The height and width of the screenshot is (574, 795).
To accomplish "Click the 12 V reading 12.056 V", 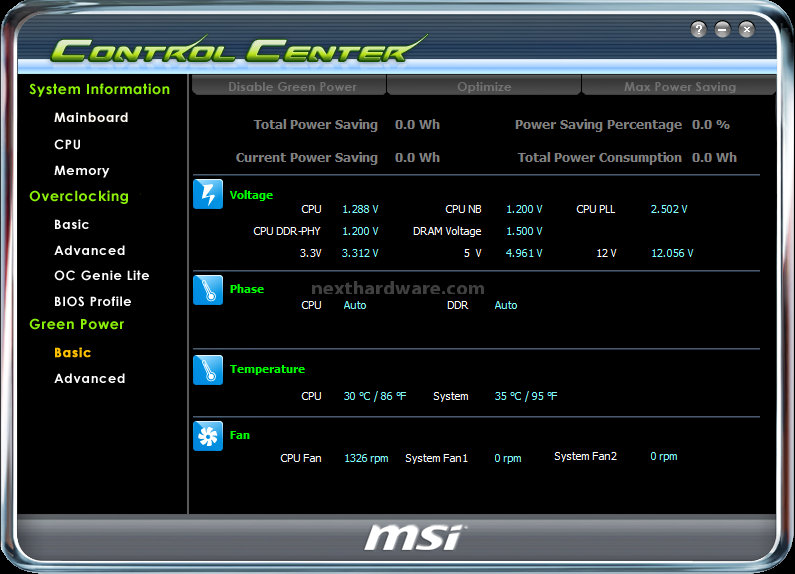I will 672,253.
